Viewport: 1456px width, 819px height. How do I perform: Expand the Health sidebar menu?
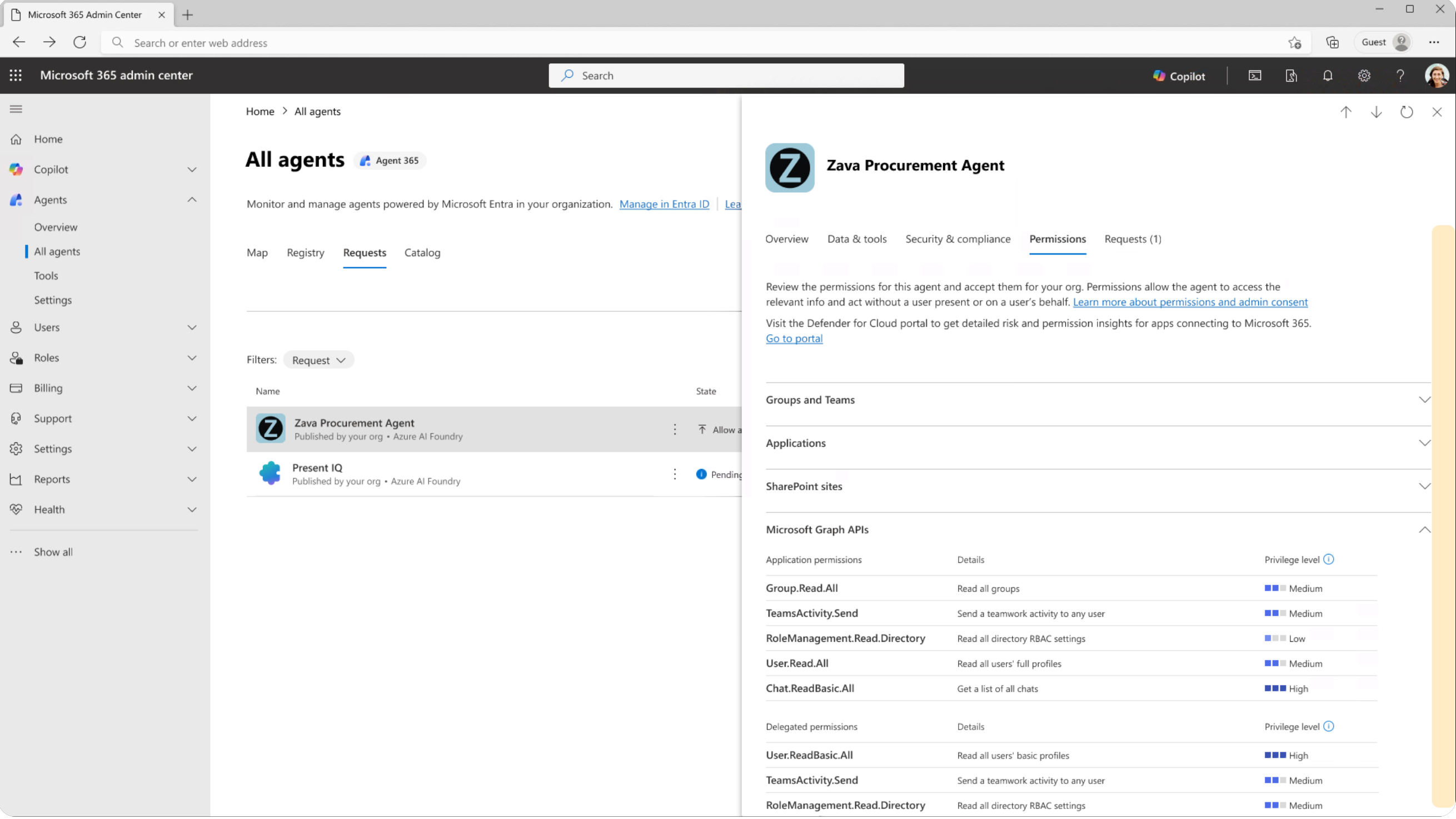pos(192,510)
